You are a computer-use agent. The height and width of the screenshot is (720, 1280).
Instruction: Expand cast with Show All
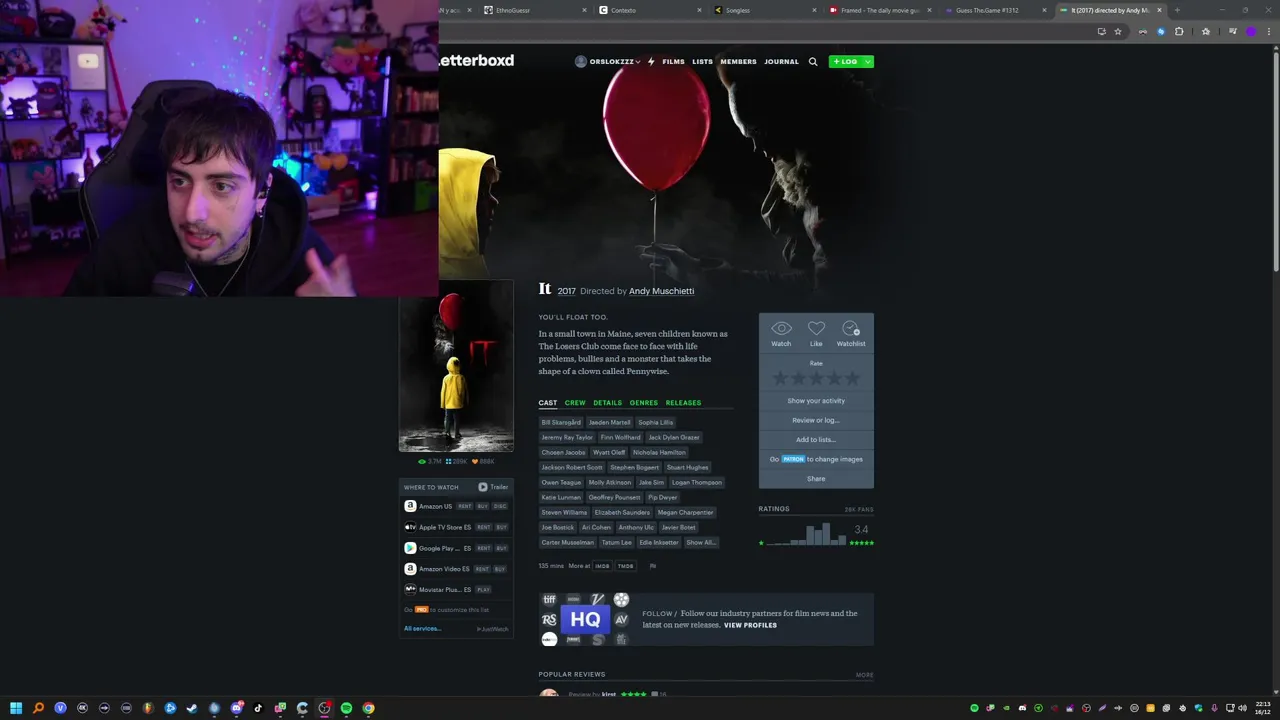700,542
